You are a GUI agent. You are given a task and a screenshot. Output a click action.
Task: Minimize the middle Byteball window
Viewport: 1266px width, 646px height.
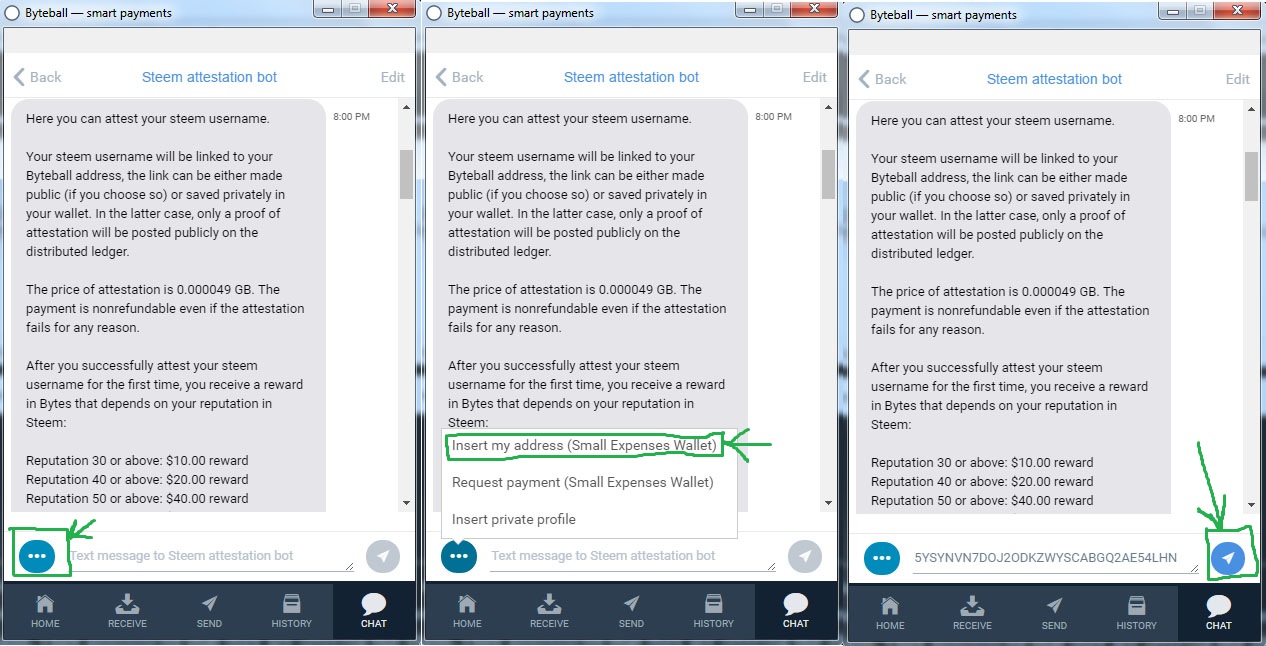pyautogui.click(x=751, y=8)
